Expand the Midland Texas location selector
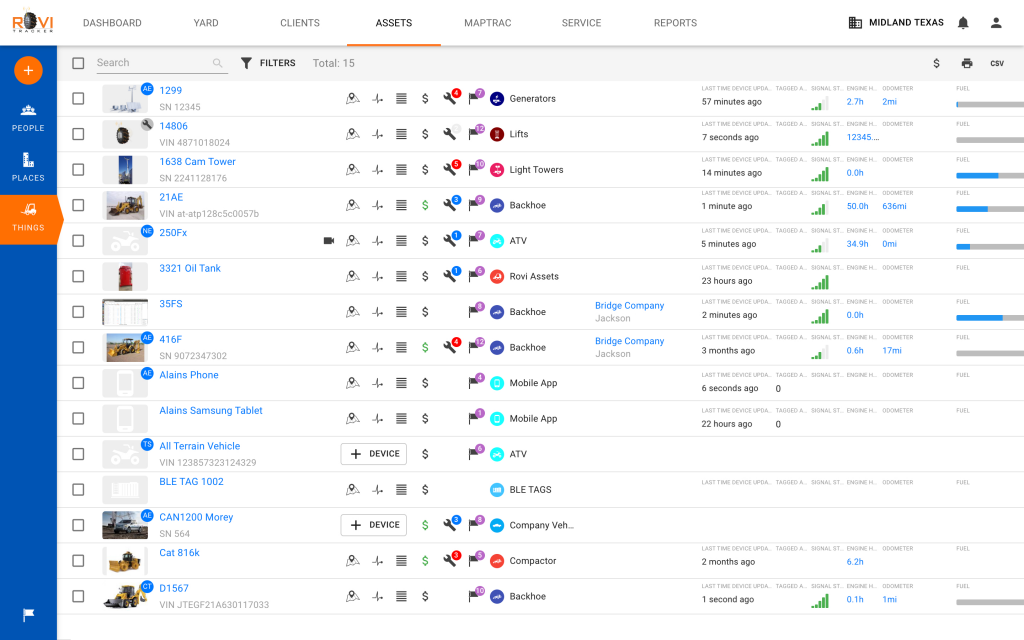Screen dimensions: 1024x640 (895, 23)
